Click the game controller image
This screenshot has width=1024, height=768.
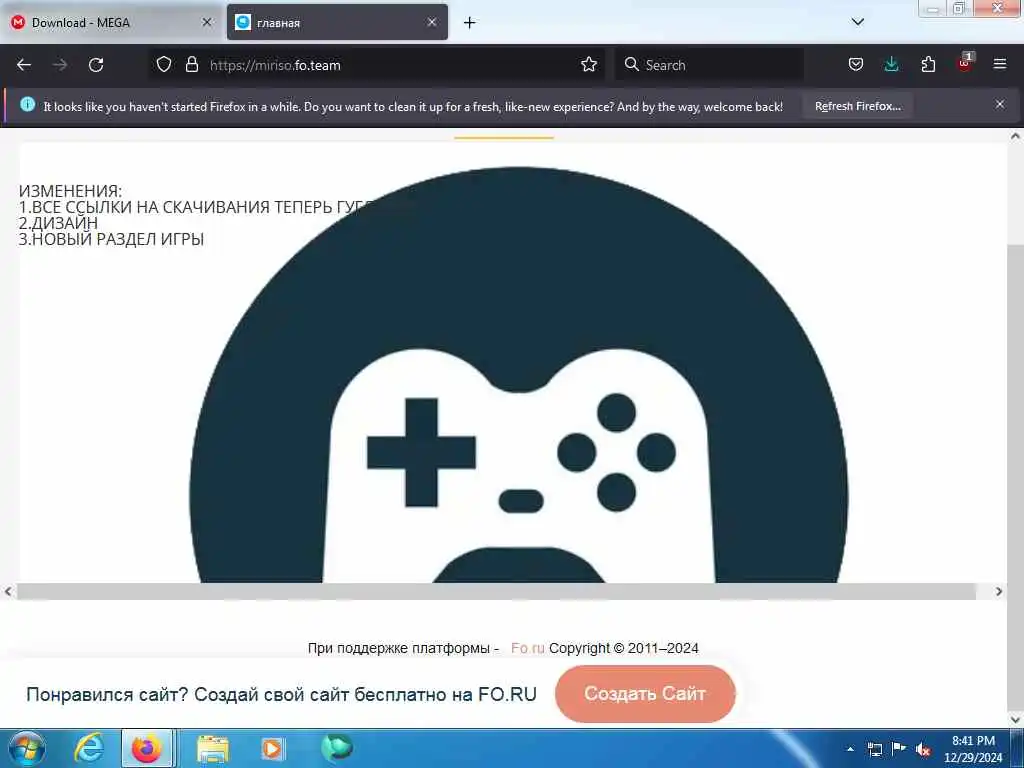click(x=519, y=375)
